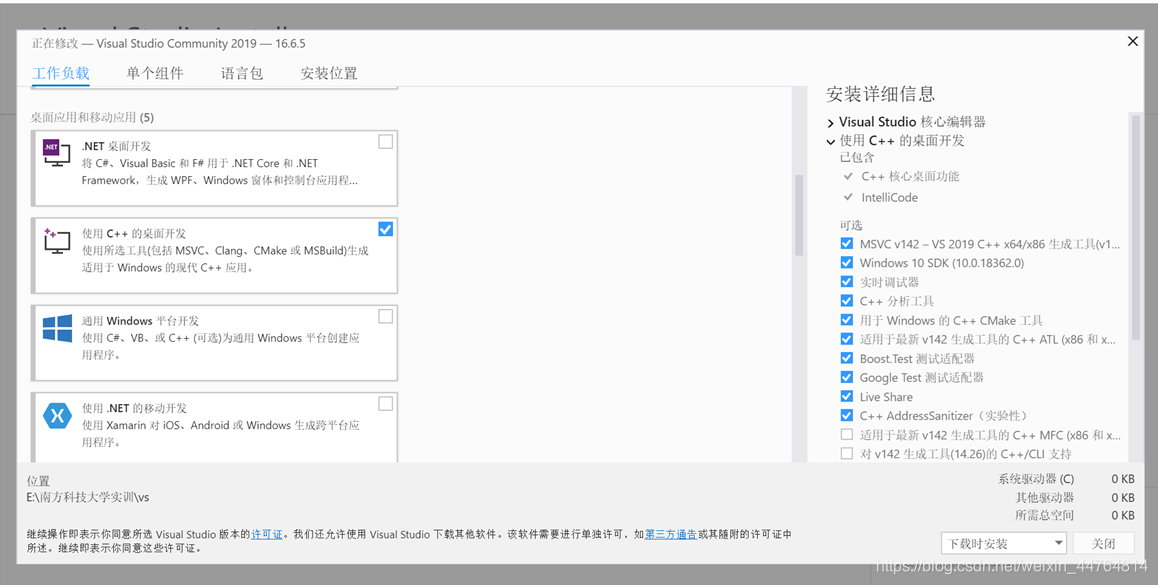Switch to 安装位置 tab
The image size is (1158, 585).
click(x=329, y=73)
